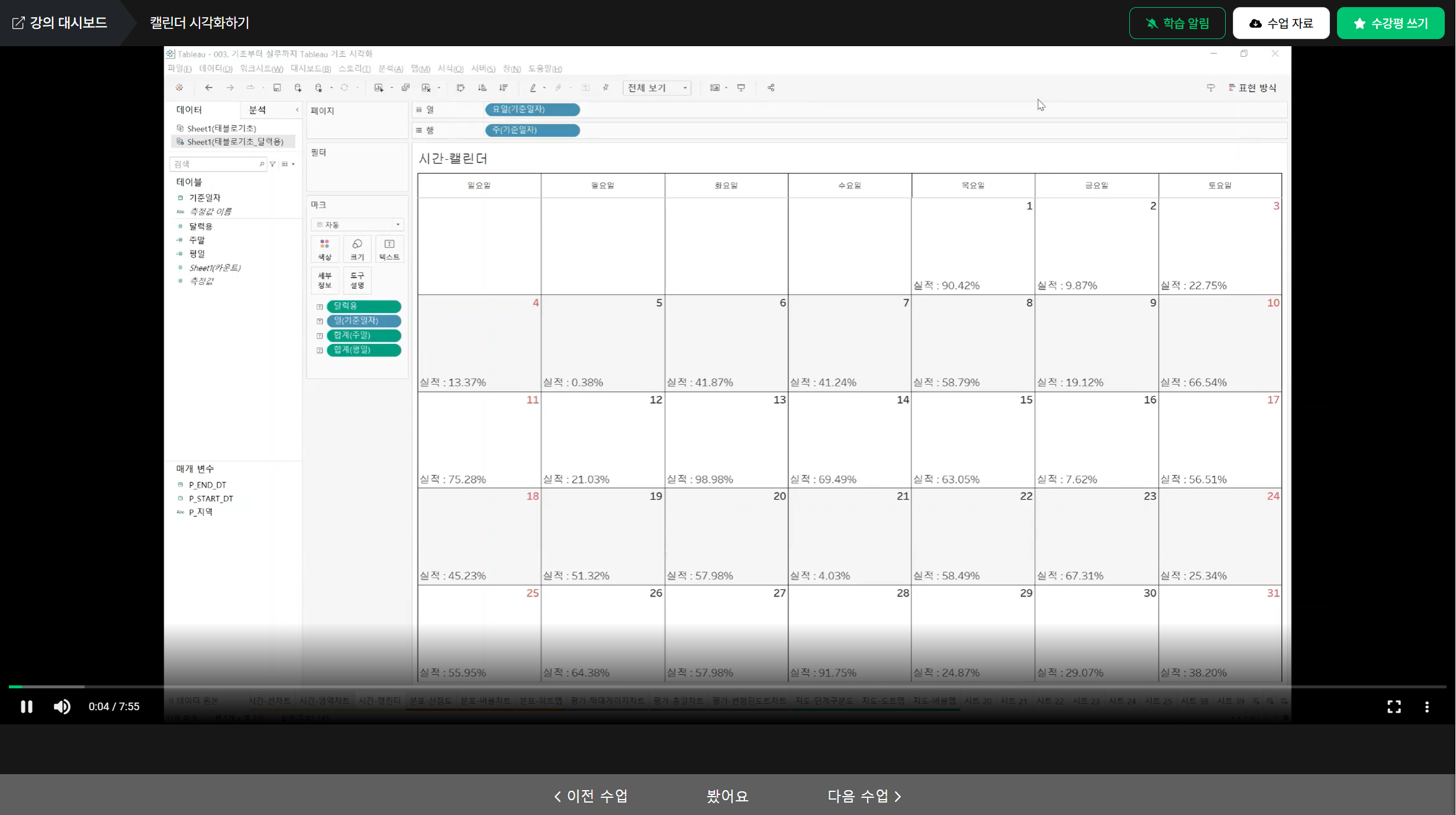Image resolution: width=1456 pixels, height=815 pixels.
Task: Click the show/hide cards icon
Action: click(x=715, y=88)
